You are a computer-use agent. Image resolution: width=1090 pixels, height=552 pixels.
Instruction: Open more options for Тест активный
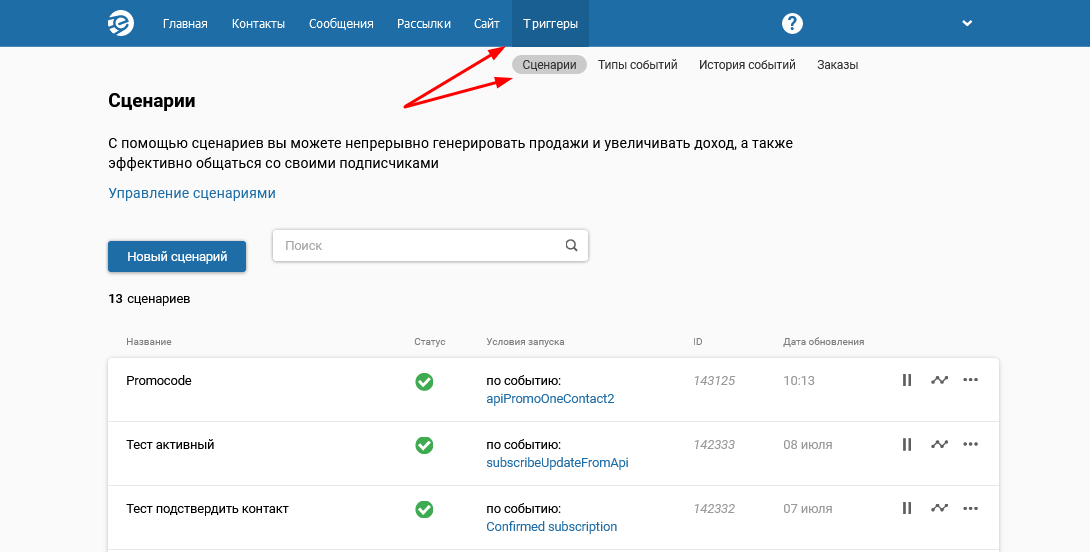pos(970,444)
